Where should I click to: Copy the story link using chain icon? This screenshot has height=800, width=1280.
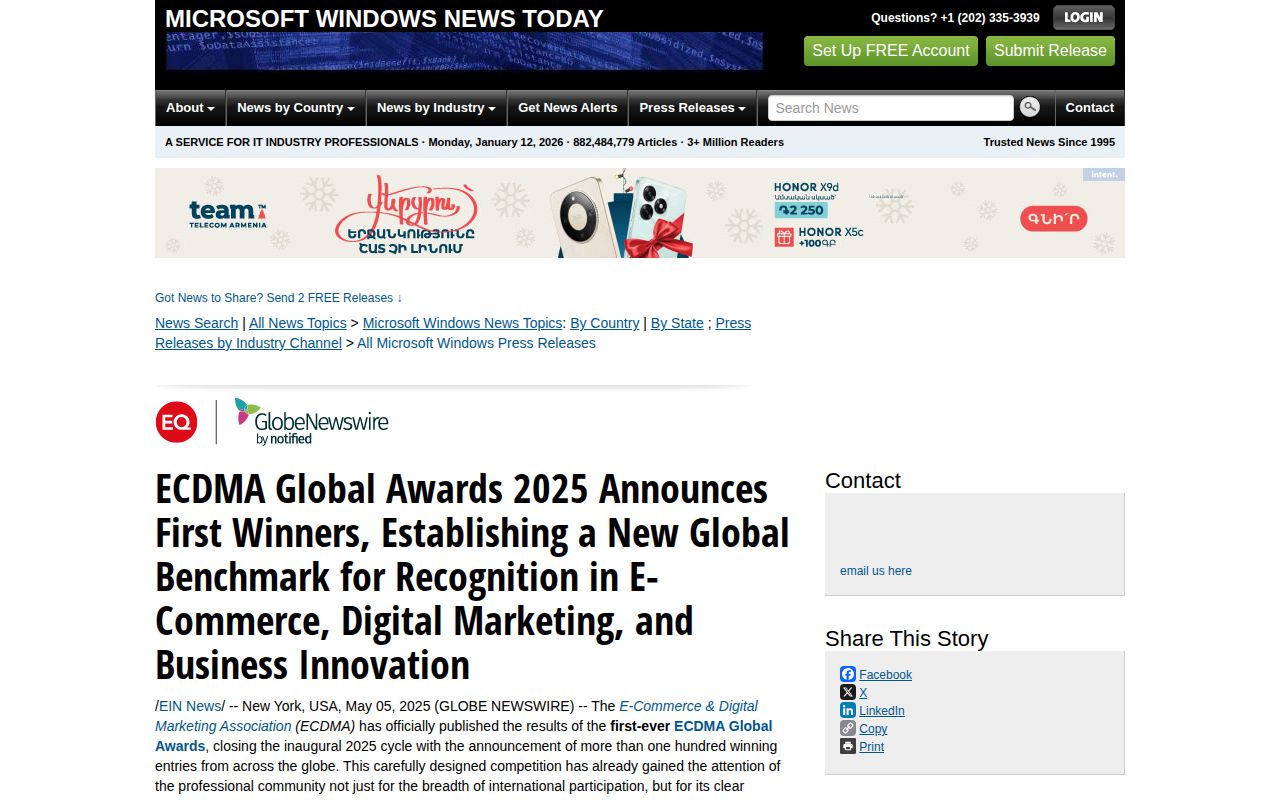(848, 728)
